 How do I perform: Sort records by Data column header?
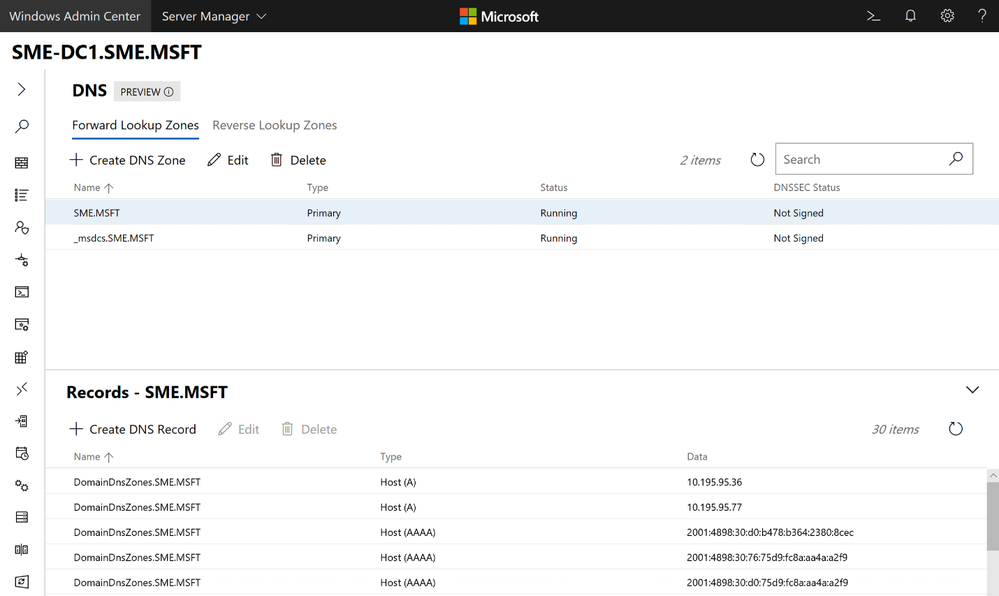[697, 456]
